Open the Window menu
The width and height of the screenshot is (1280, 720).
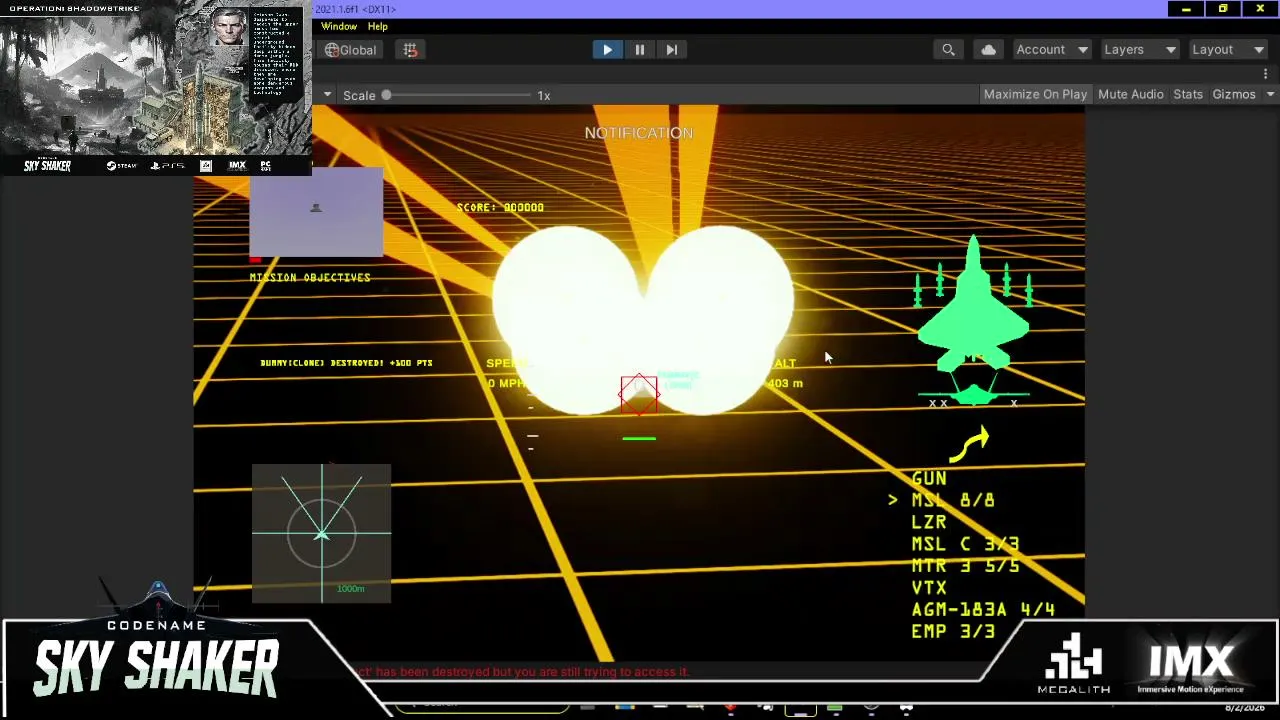coord(339,26)
